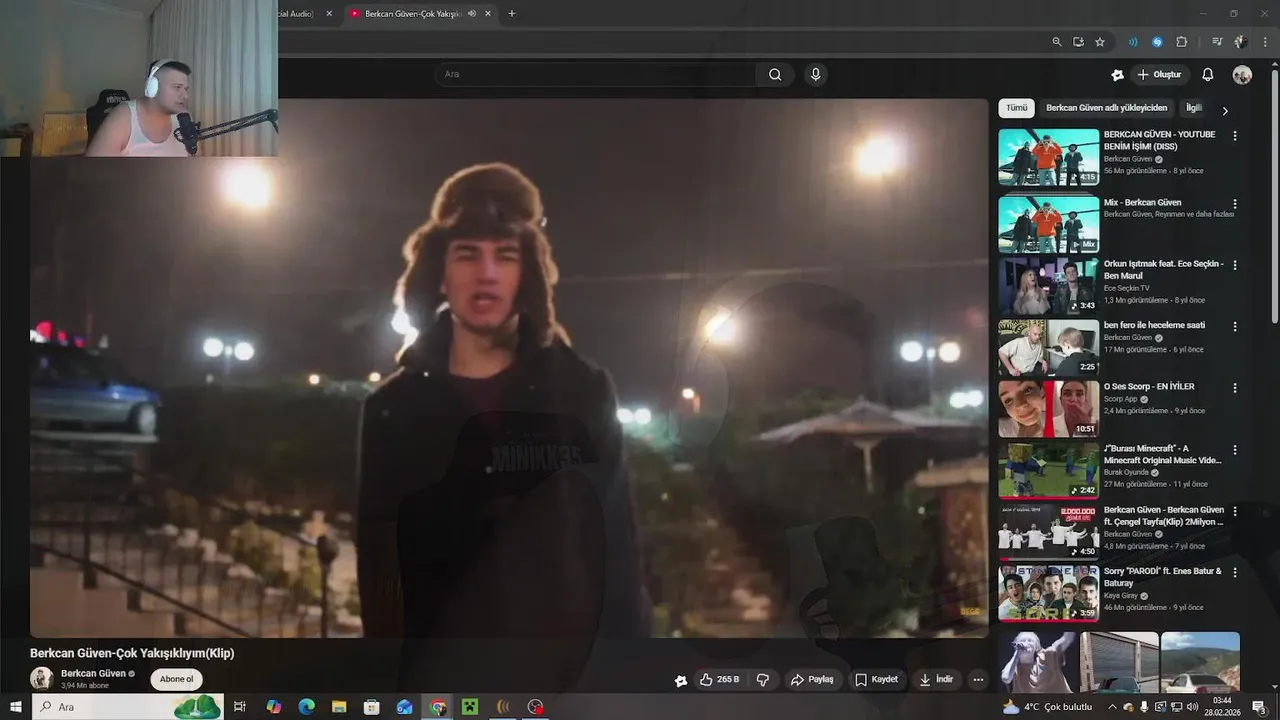Image resolution: width=1280 pixels, height=720 pixels.
Task: Open a new browser tab
Action: click(x=512, y=14)
